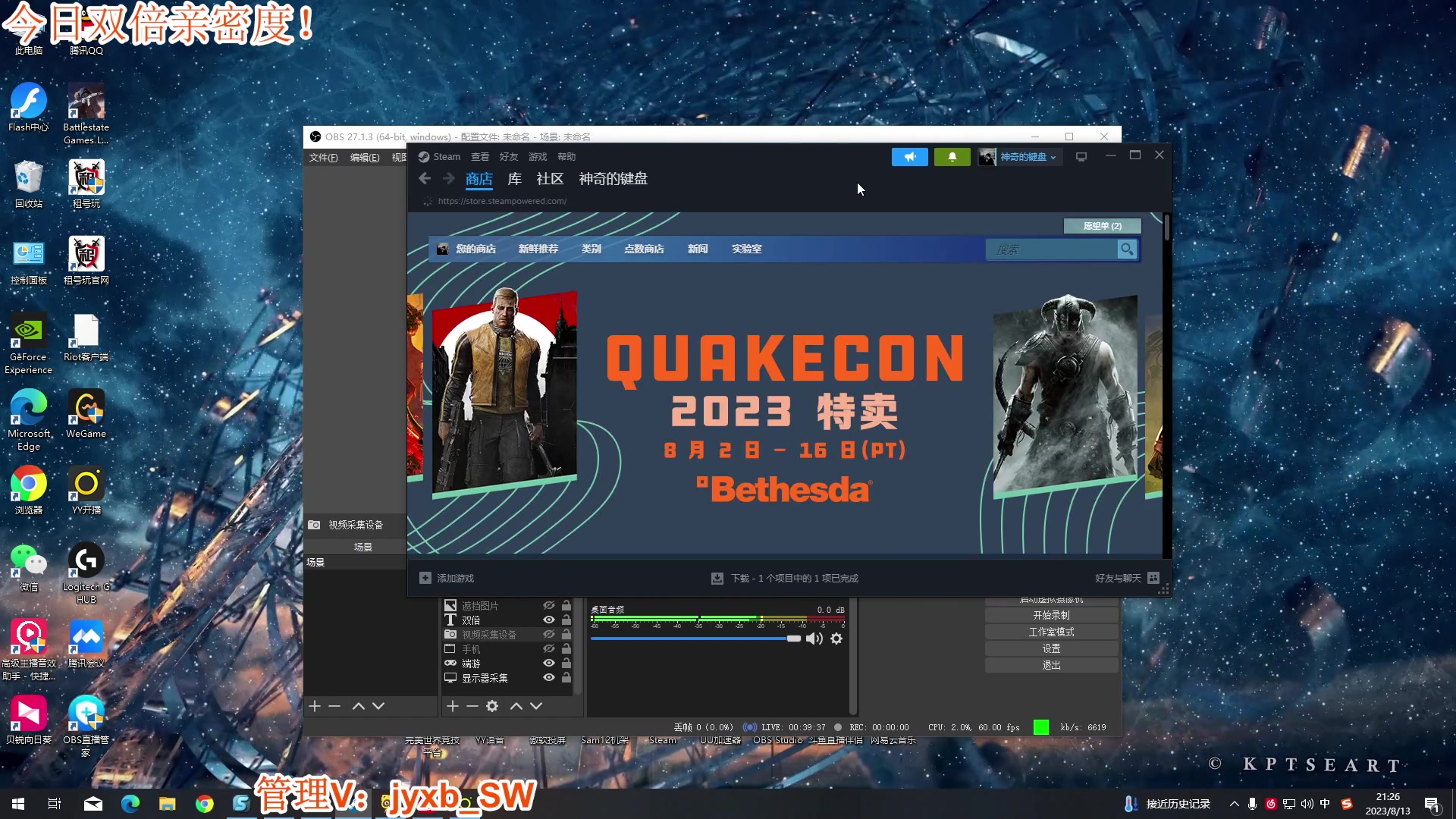
Task: Move OBS scene down
Action: click(378, 706)
